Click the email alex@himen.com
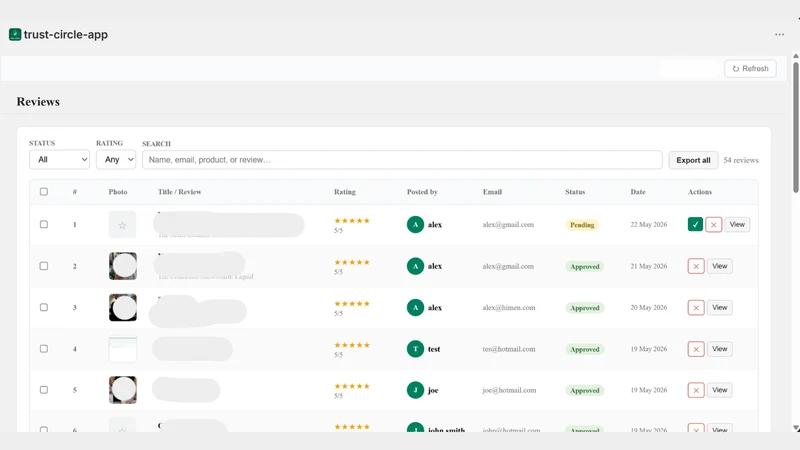Viewport: 800px width, 450px height. (509, 308)
